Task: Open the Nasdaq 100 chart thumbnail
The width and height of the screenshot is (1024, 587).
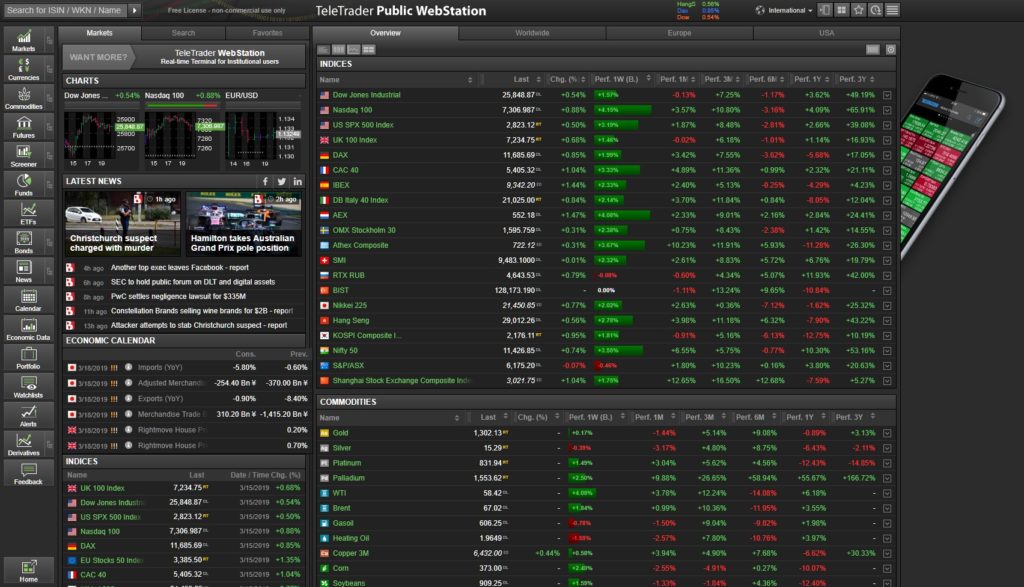Action: tap(182, 135)
